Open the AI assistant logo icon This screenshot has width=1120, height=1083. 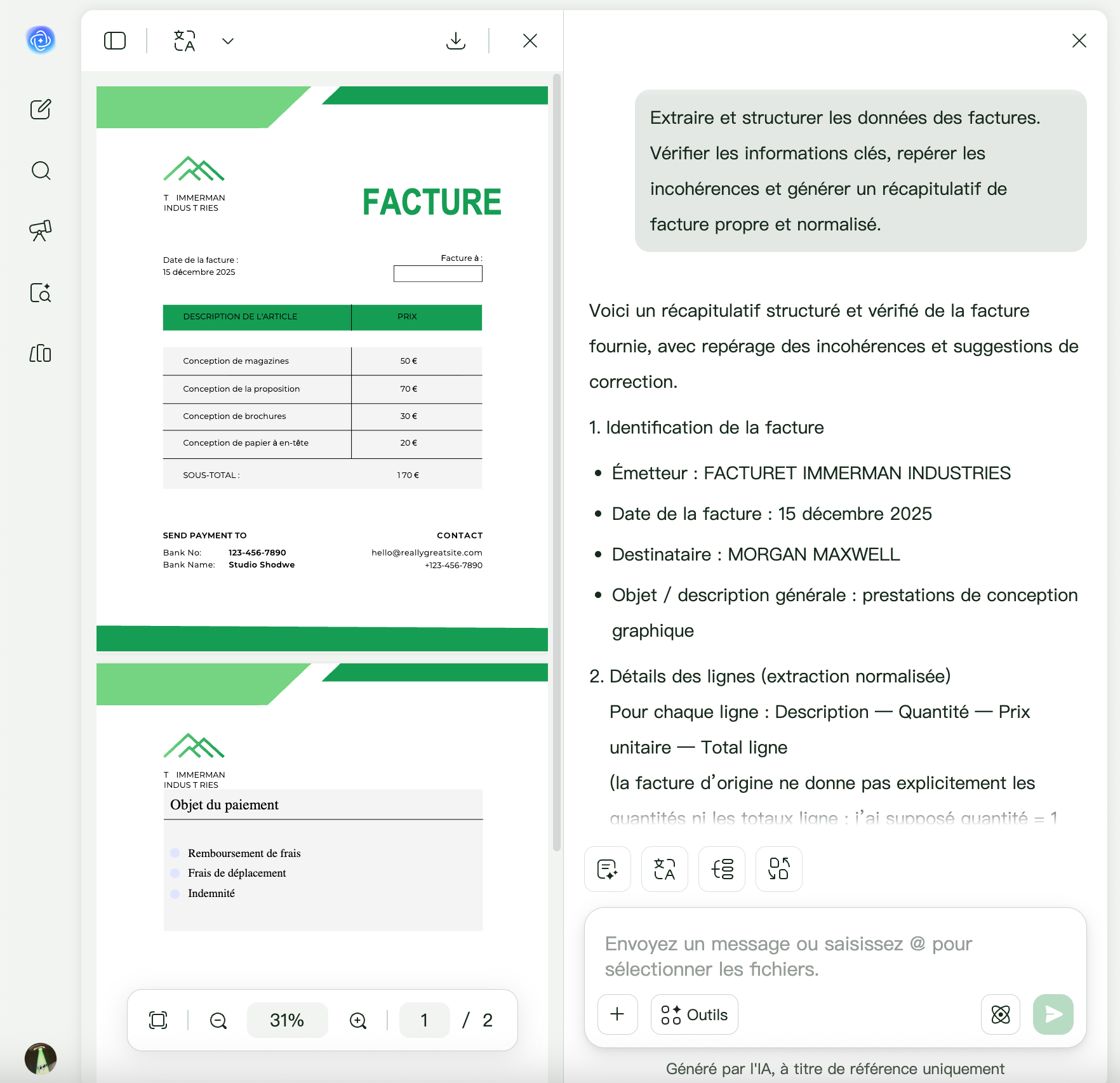(x=41, y=41)
